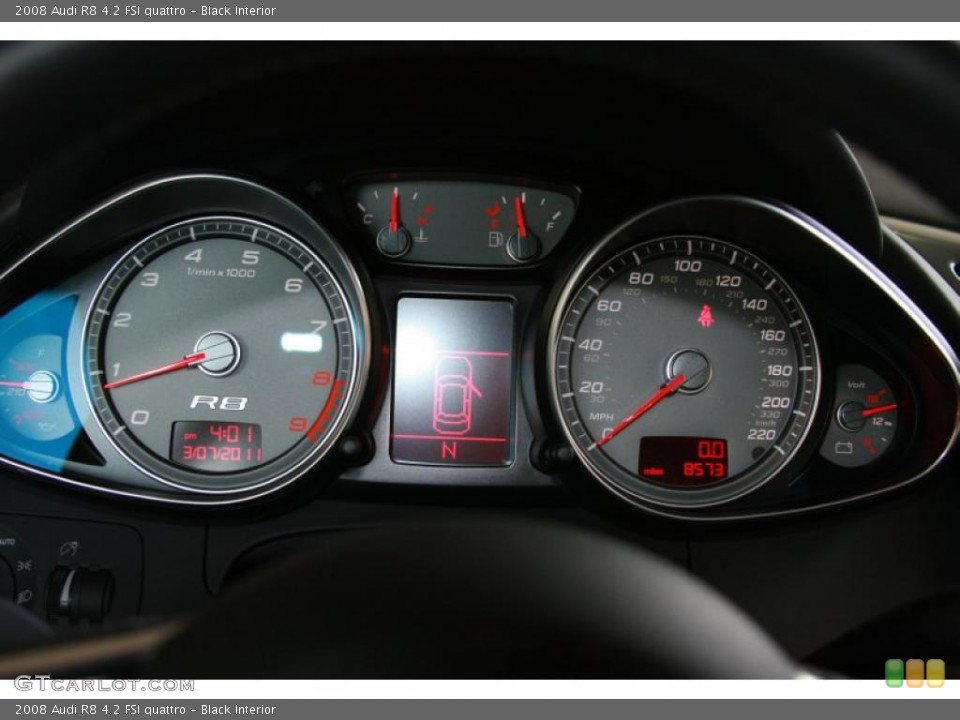Click the MPH label on the speedometer
960x720 pixels.
click(601, 416)
